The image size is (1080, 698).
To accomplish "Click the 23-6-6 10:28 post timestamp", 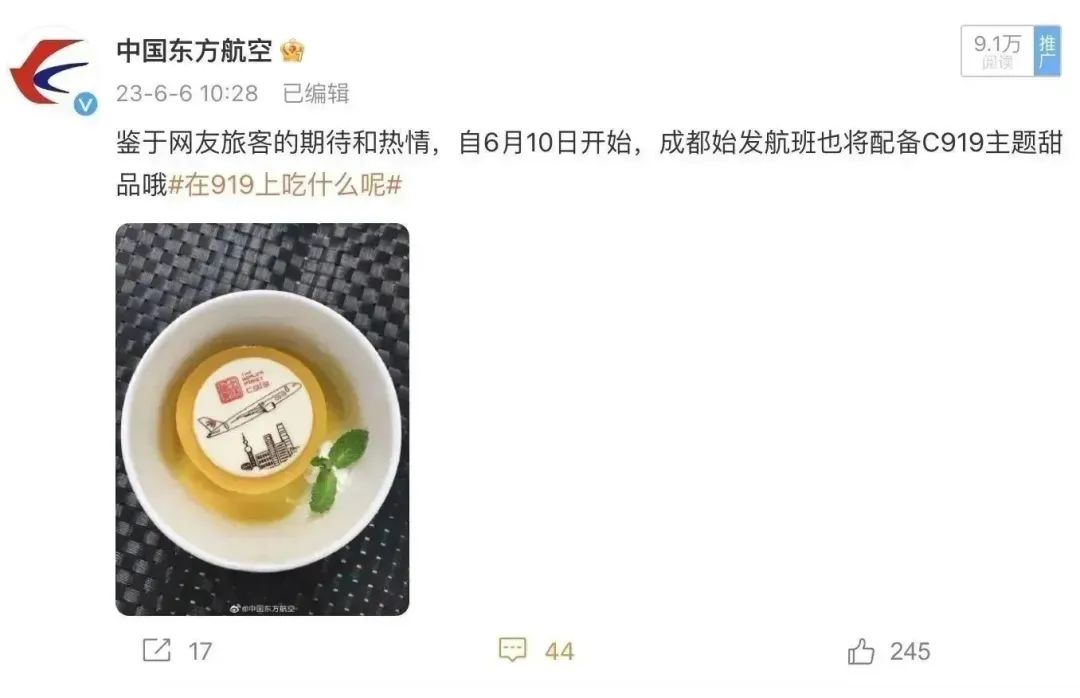I will tap(187, 93).
